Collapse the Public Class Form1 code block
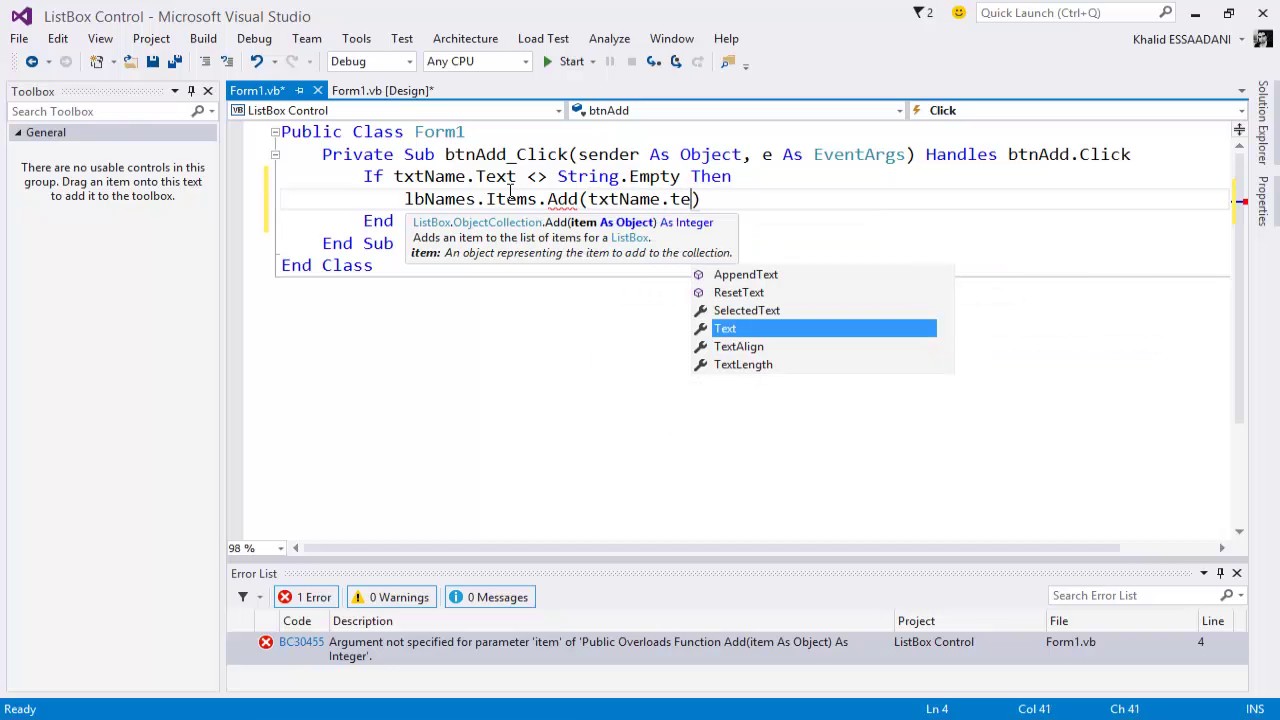The image size is (1280, 720). tap(274, 132)
